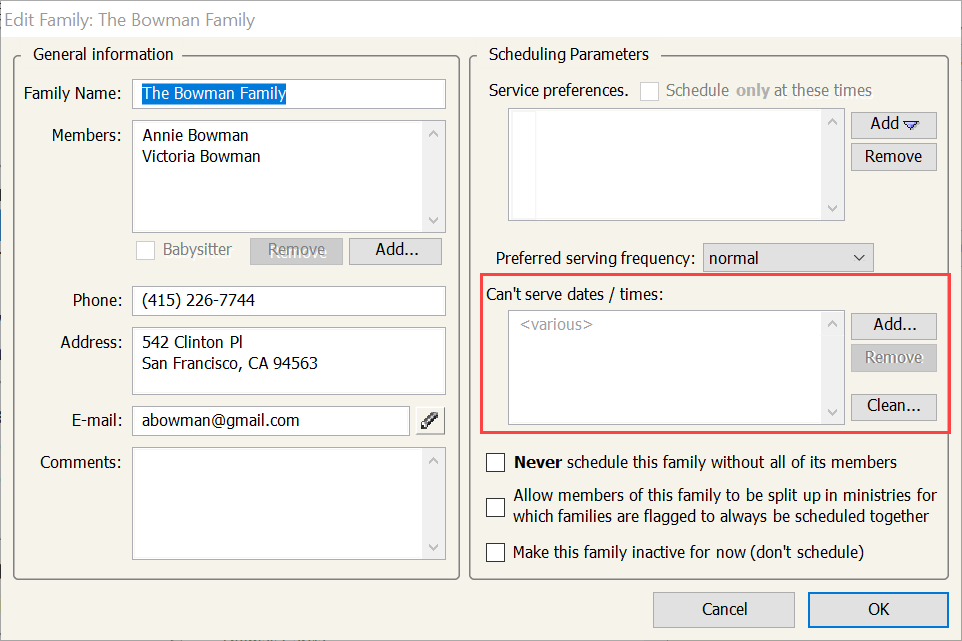Click Add... for can't serve dates
The image size is (962, 641).
tap(893, 325)
